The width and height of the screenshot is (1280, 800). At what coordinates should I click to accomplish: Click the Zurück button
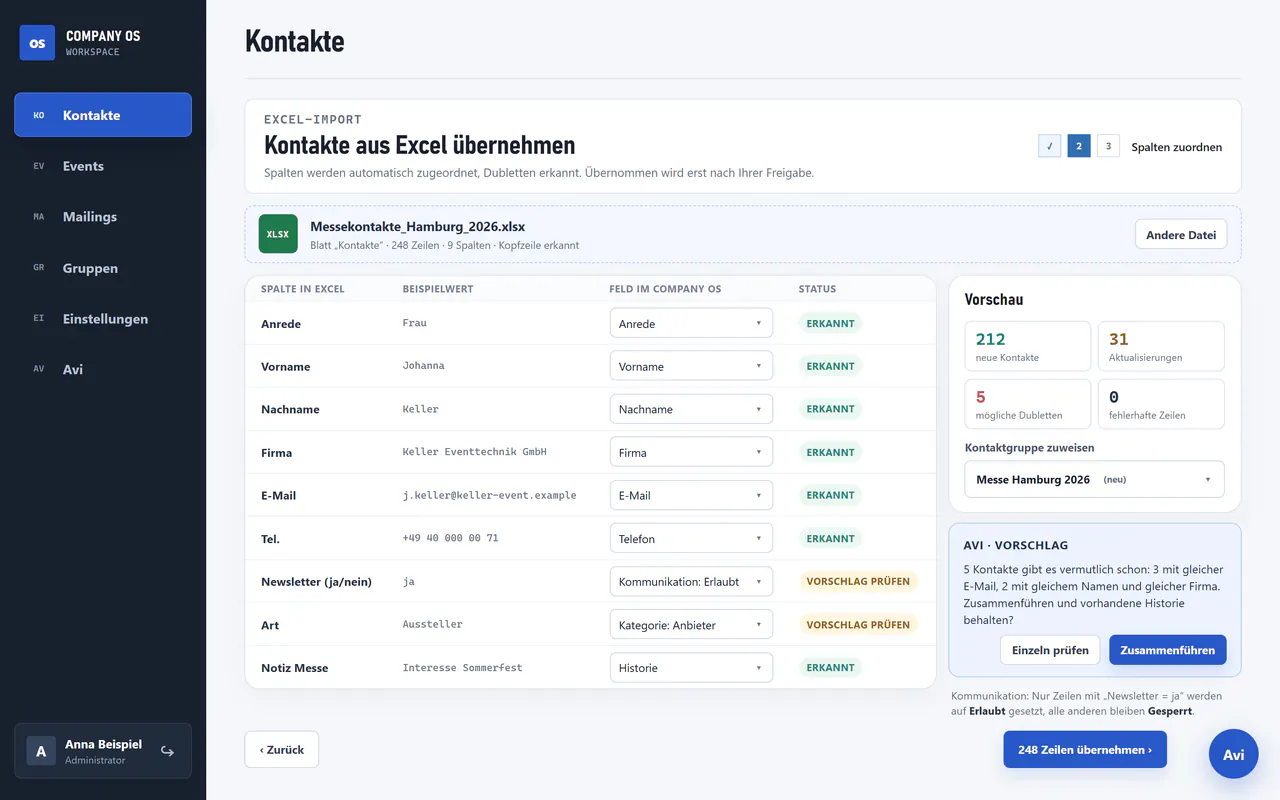coord(281,749)
